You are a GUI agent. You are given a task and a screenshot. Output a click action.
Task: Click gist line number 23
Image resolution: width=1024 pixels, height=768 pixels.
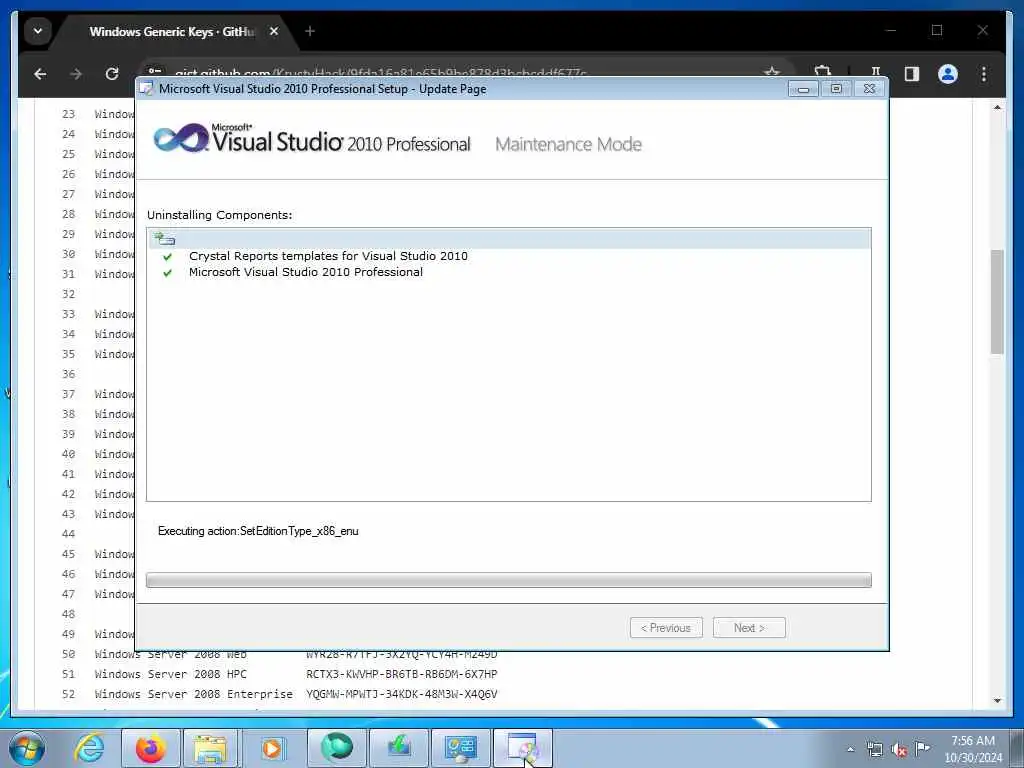[69, 114]
